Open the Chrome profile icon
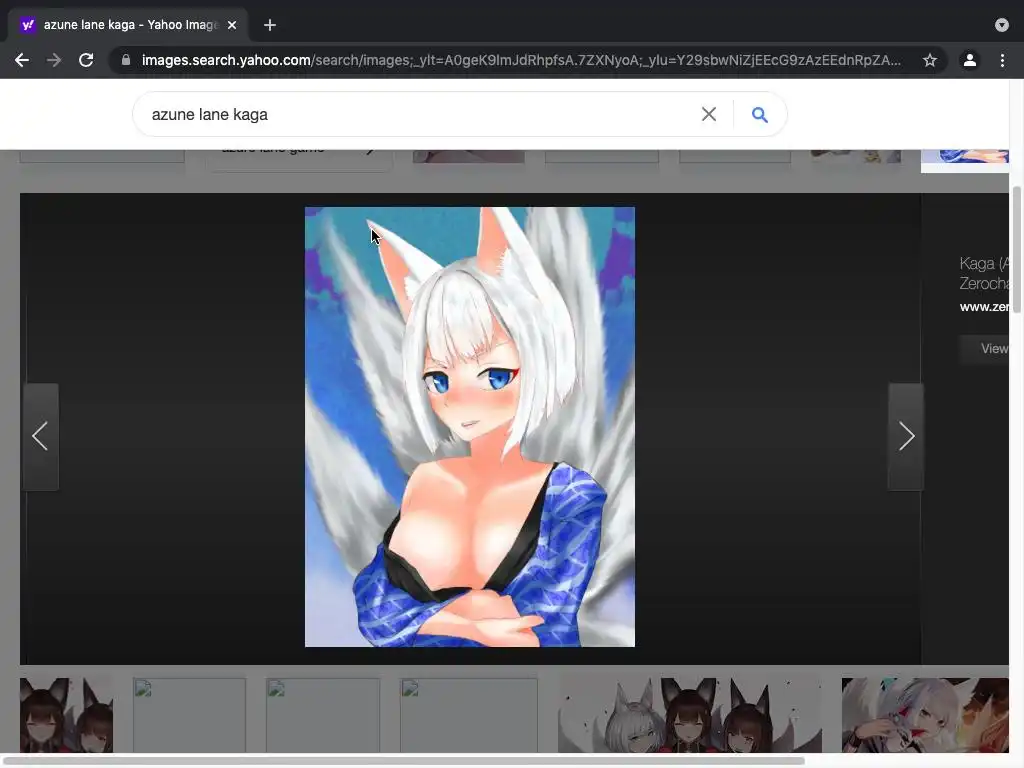This screenshot has width=1024, height=768. 970,60
